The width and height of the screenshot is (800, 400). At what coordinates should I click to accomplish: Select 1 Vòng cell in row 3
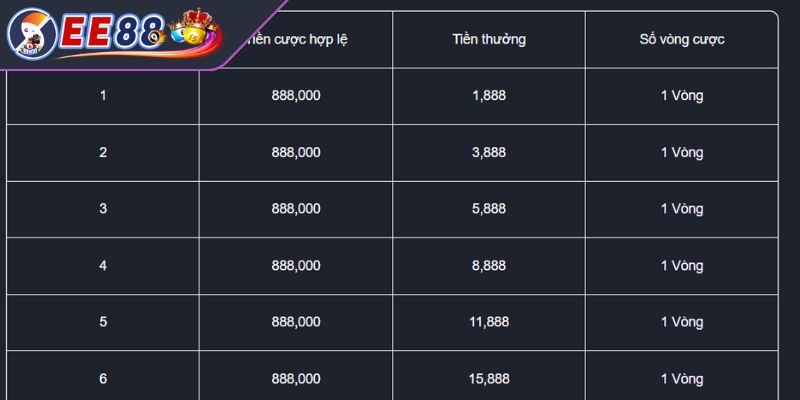[x=682, y=209]
